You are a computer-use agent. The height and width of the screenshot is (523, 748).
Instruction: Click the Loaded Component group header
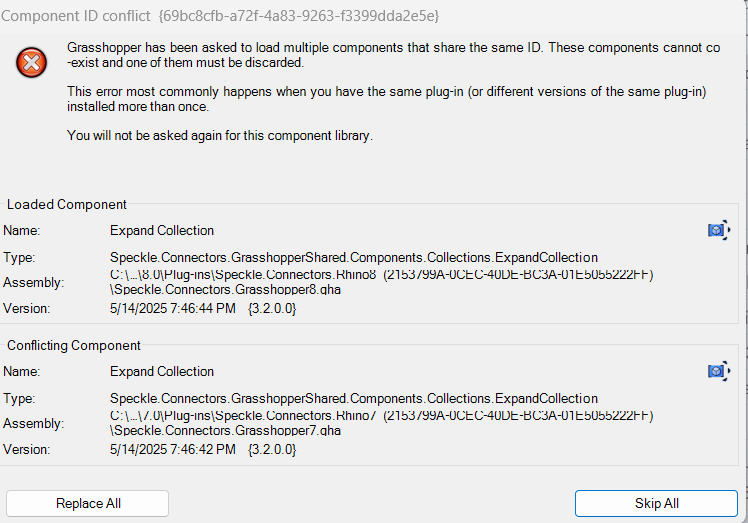pos(67,204)
